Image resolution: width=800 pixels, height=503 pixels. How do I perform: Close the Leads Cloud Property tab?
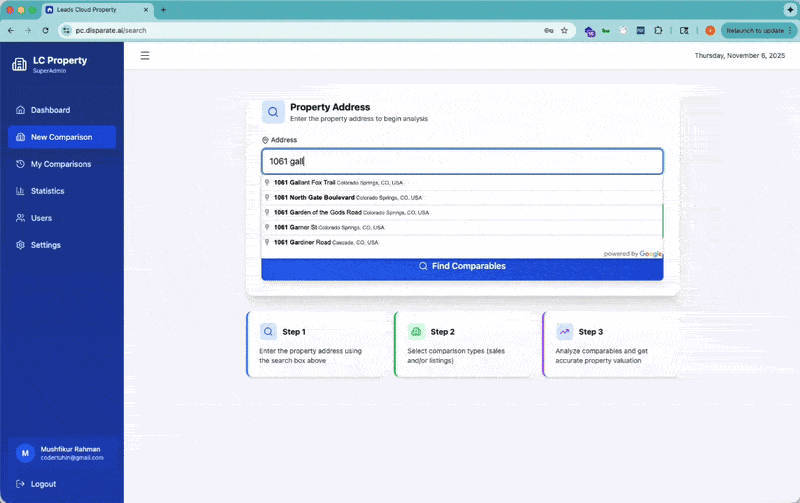[x=145, y=10]
